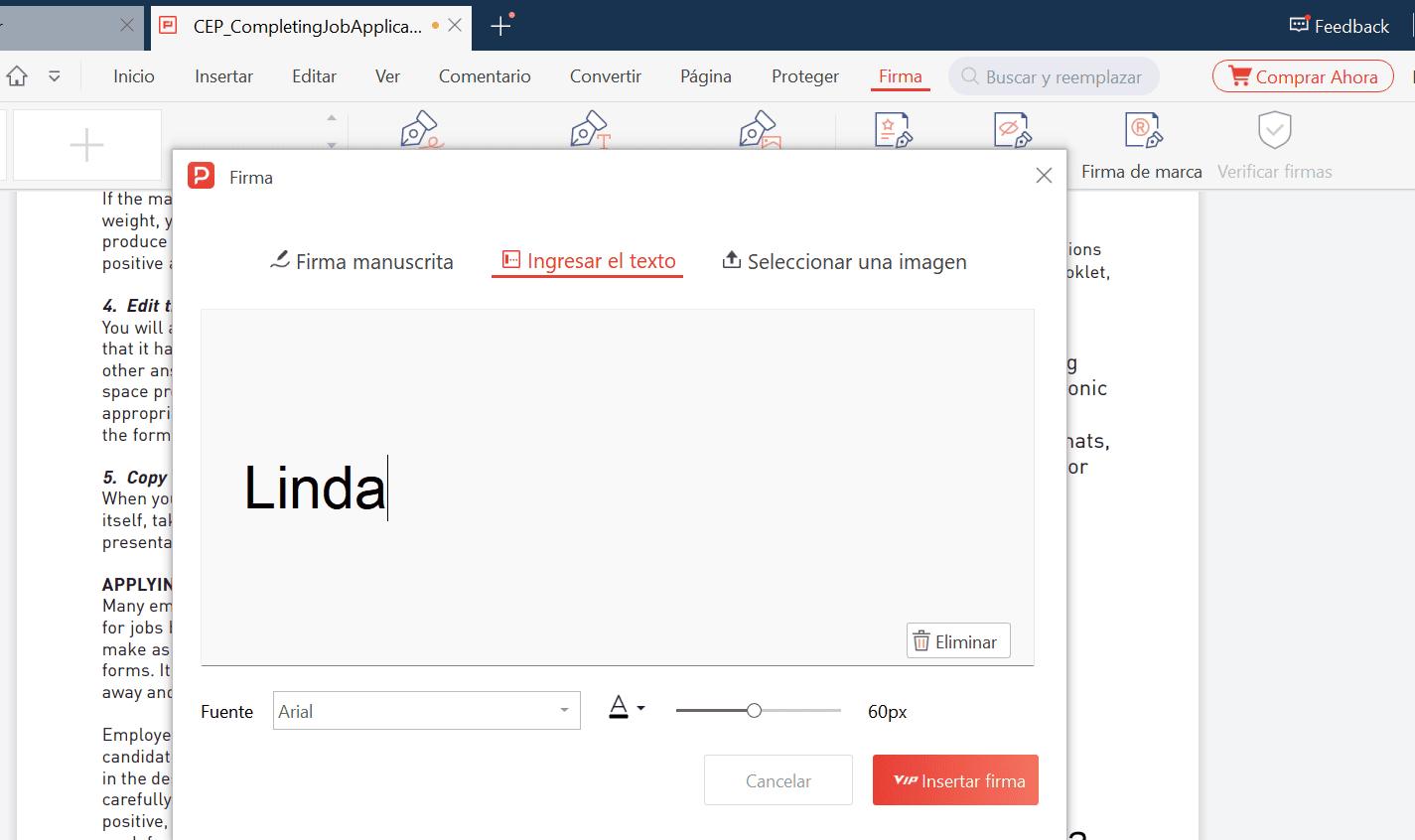Click Eliminar to clear the signature text

pyautogui.click(x=957, y=640)
